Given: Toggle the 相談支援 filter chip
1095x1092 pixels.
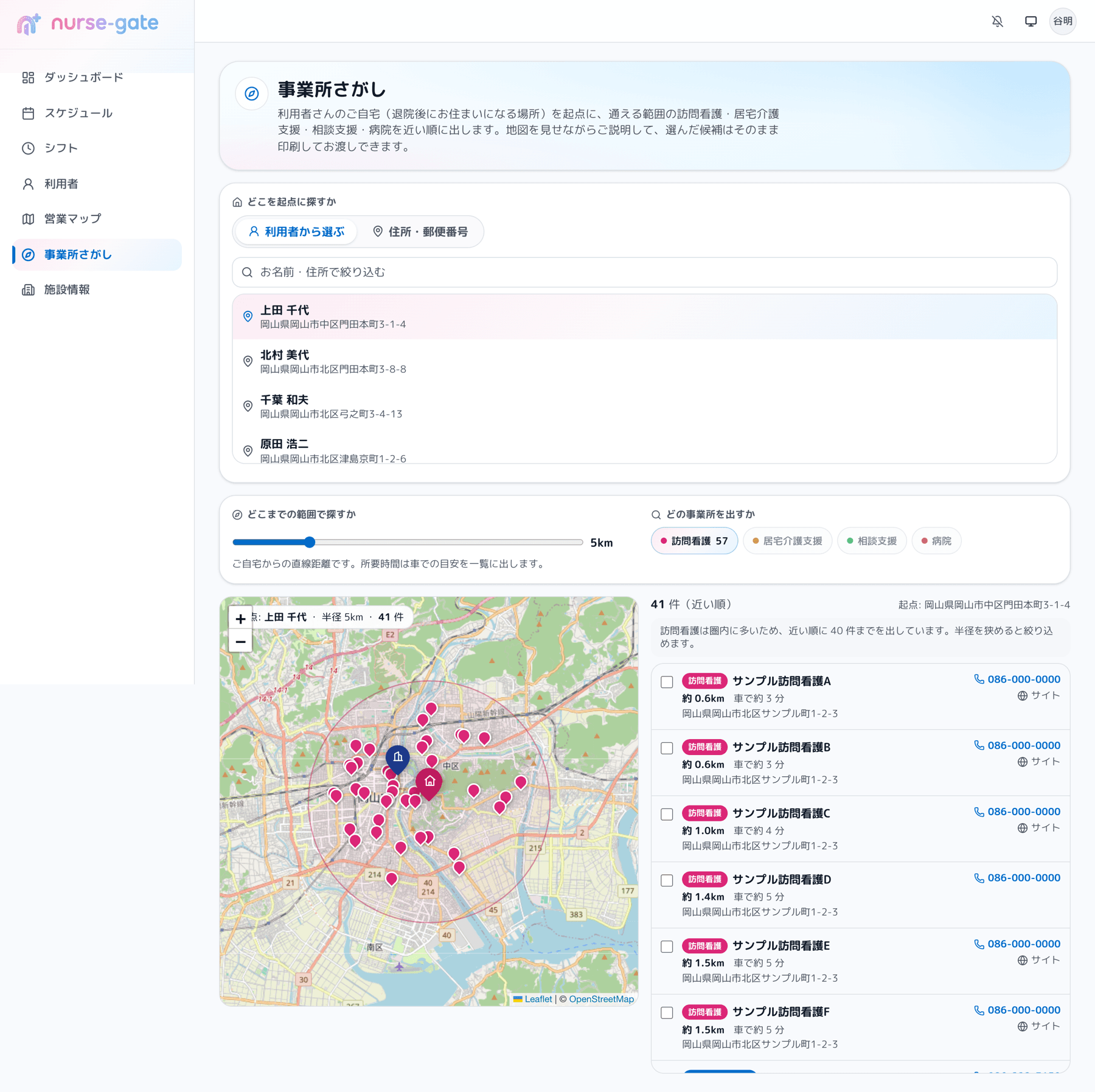Looking at the screenshot, I should [872, 541].
